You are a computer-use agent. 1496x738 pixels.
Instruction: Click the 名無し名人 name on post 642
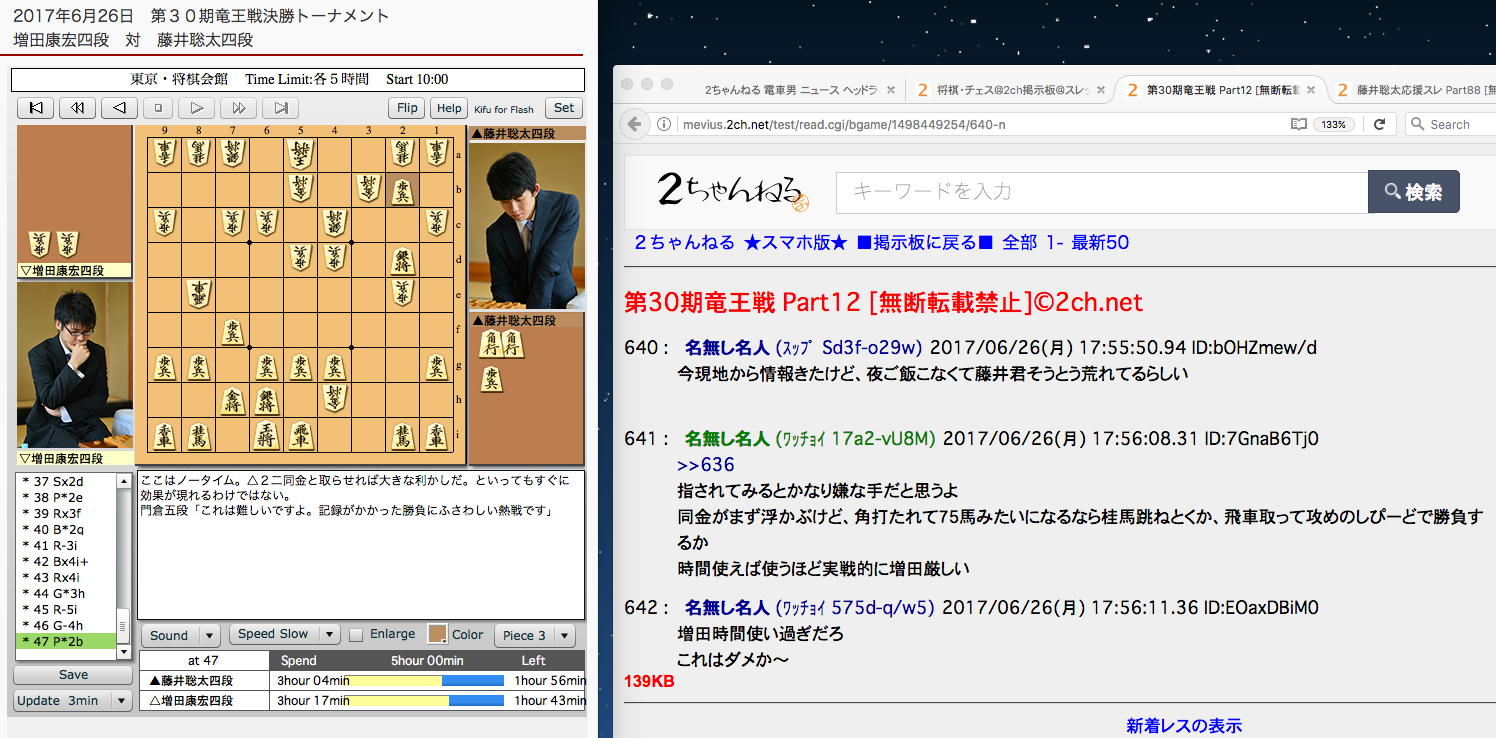[x=727, y=607]
